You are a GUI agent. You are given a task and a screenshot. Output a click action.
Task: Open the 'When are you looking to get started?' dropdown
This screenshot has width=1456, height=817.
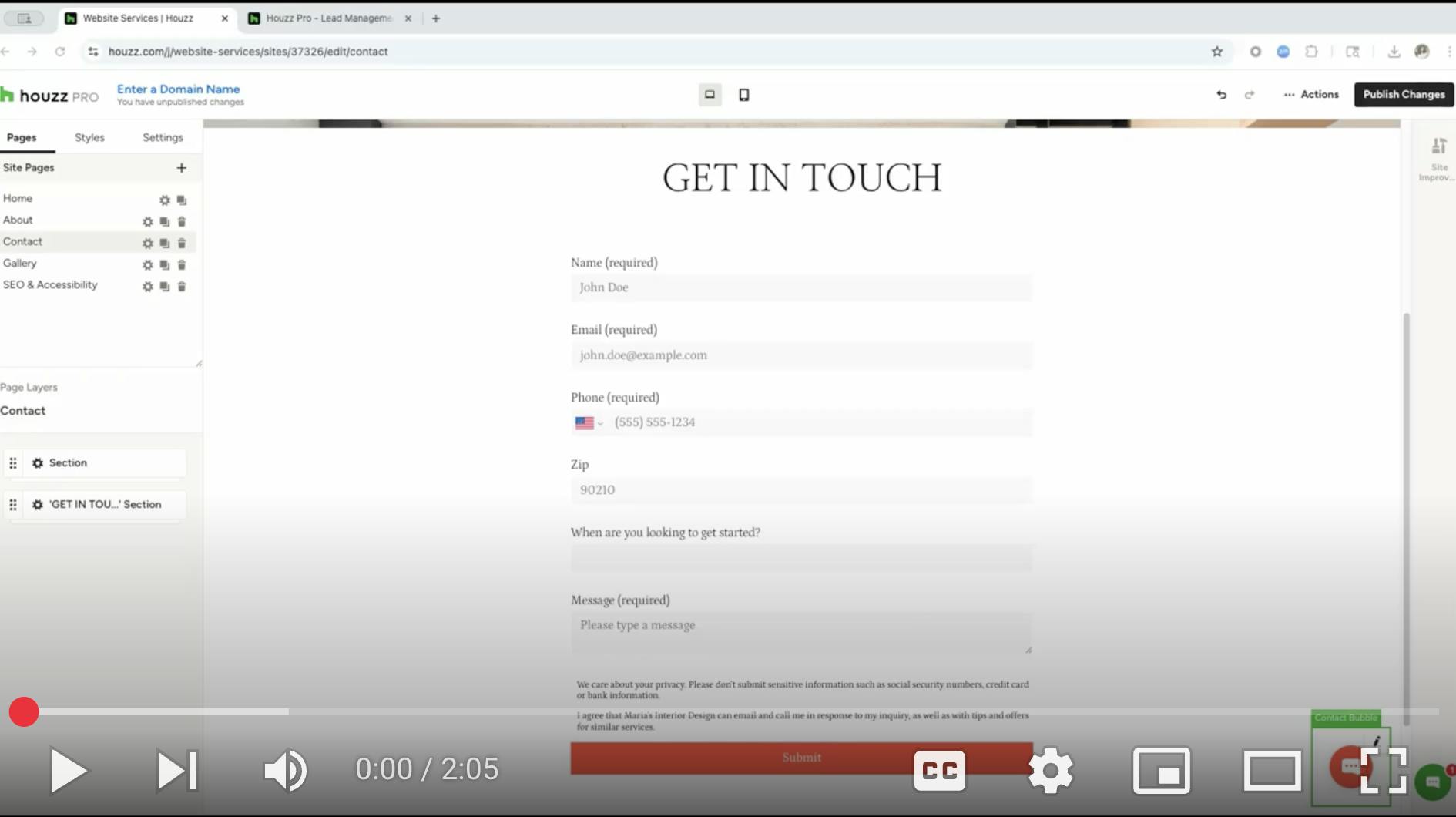[x=801, y=557]
